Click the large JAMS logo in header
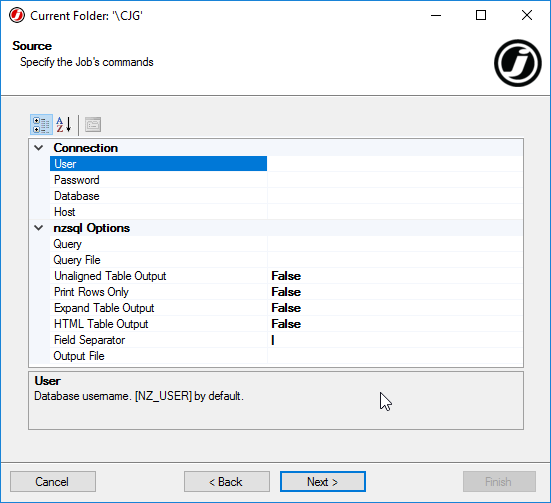Viewport: 551px width, 503px height. point(518,63)
